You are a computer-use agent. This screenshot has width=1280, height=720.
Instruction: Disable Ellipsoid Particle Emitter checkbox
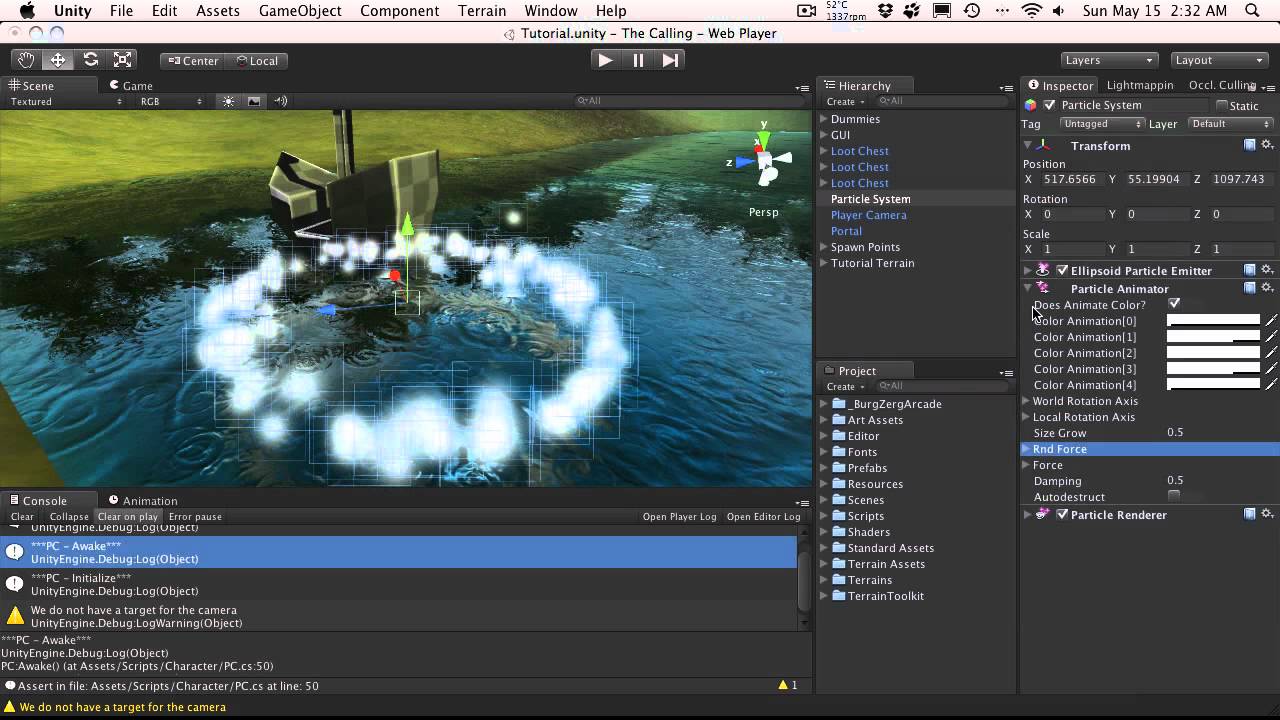tap(1062, 270)
